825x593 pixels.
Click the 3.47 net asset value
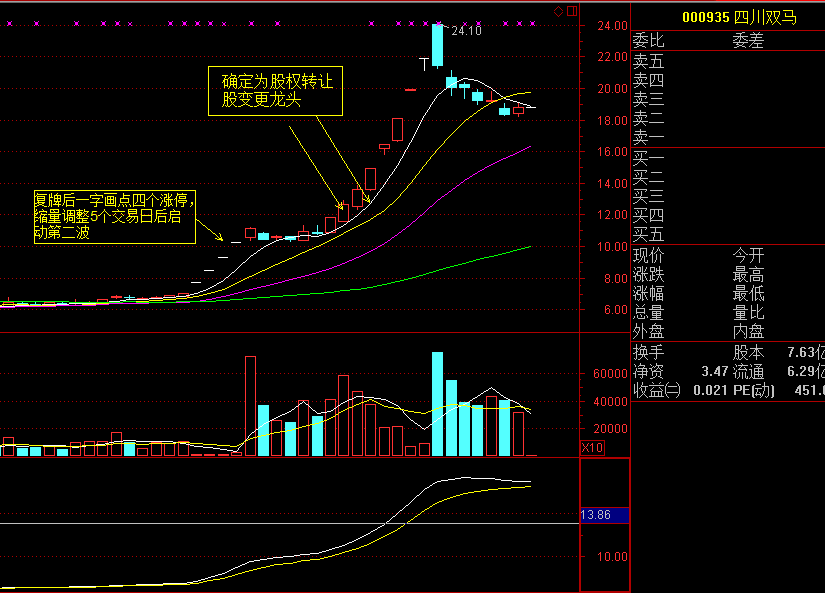[x=715, y=371]
